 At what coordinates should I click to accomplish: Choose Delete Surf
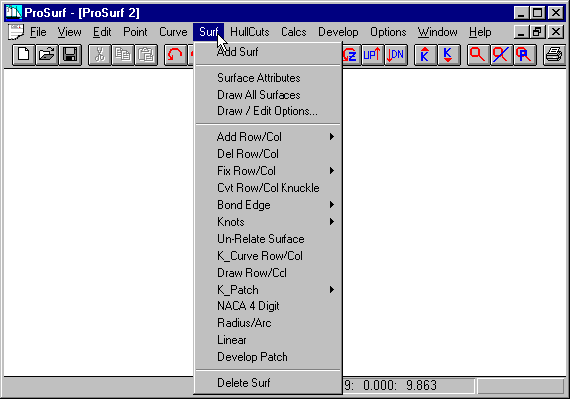[x=268, y=383]
